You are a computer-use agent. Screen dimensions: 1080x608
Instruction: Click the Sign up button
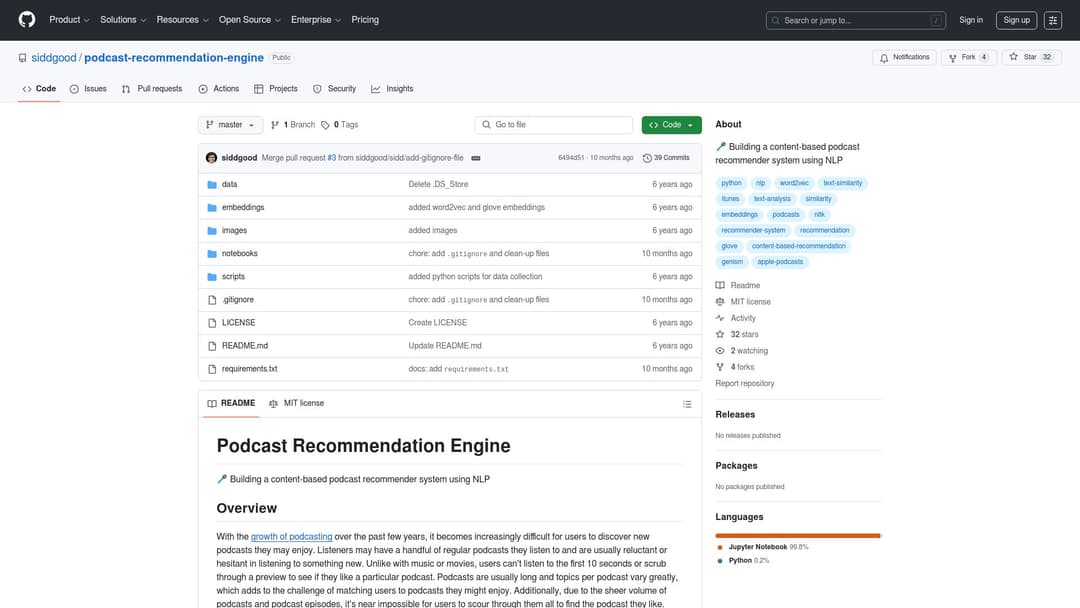(1016, 20)
